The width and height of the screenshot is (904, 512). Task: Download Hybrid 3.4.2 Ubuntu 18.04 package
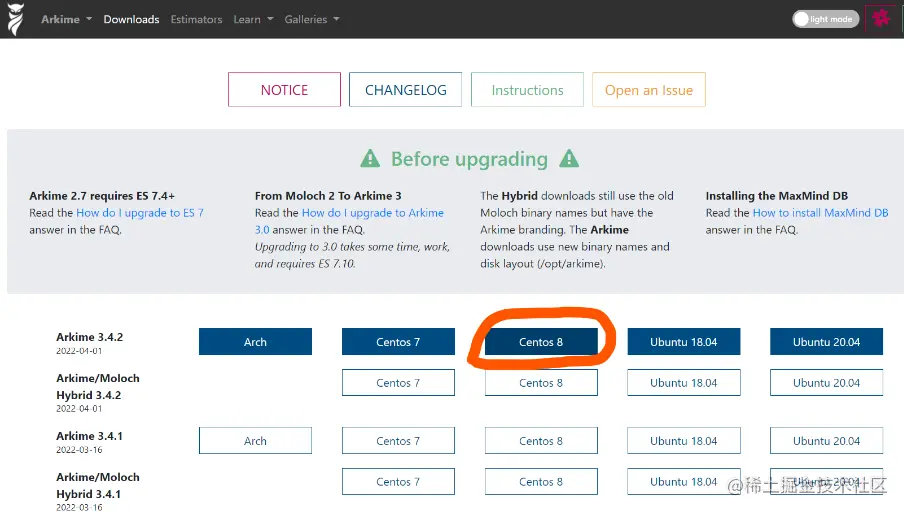(684, 383)
